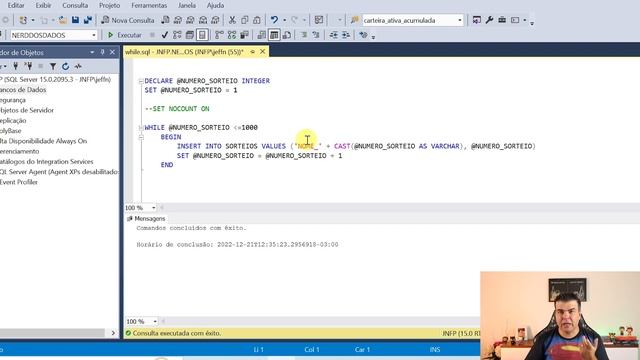Open Object Explorer window position dropdown

92,52
